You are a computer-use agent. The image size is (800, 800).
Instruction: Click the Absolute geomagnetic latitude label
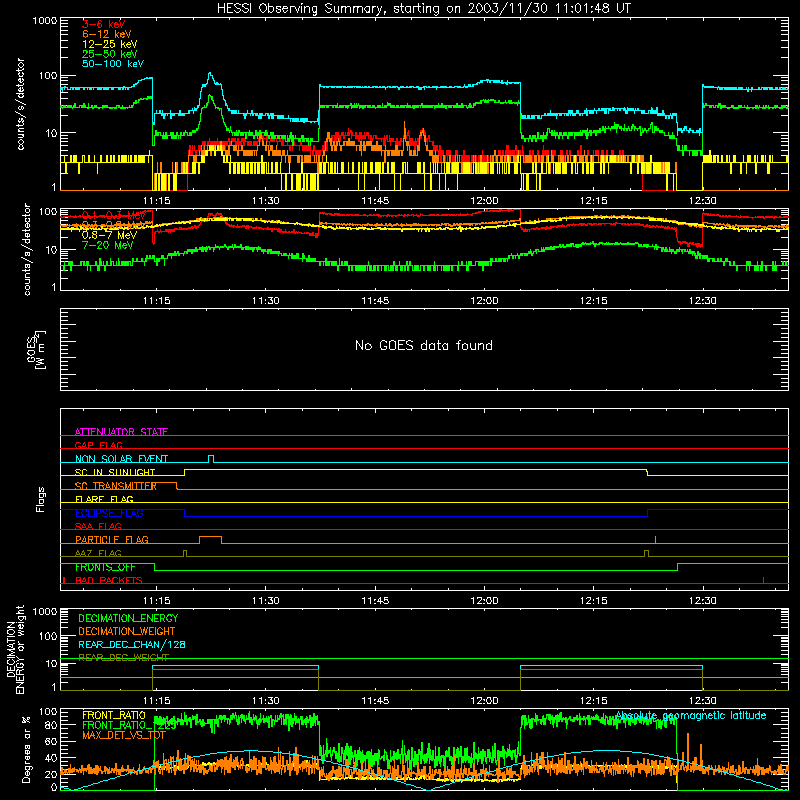coord(691,715)
